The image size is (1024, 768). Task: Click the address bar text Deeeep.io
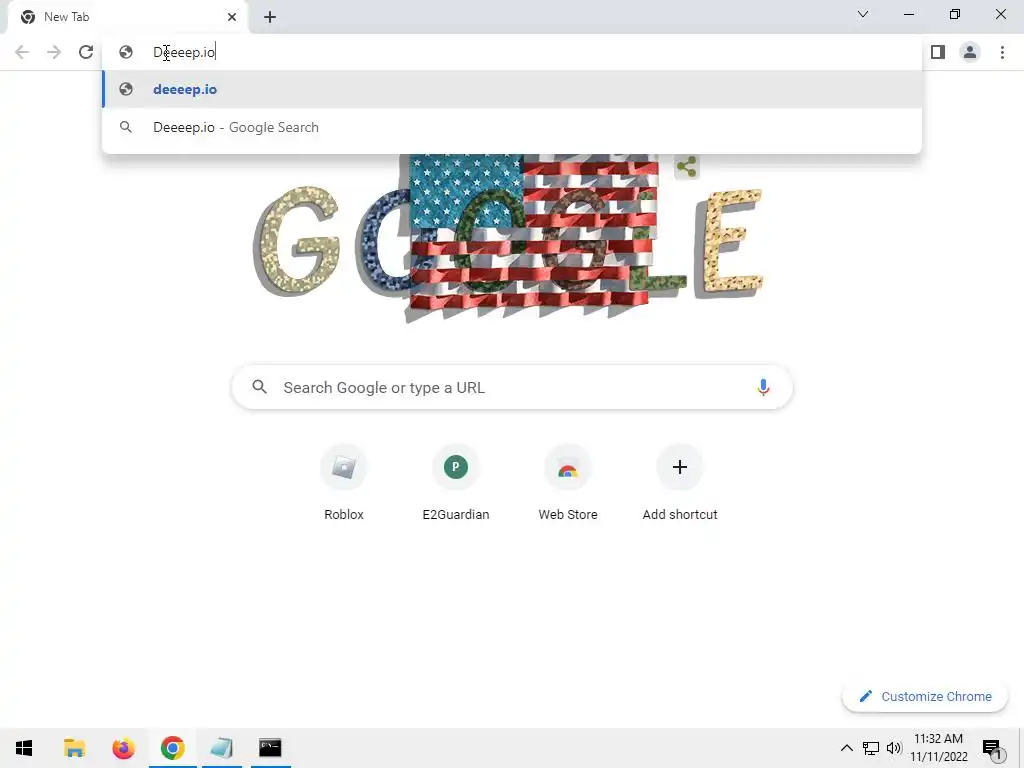tap(184, 52)
